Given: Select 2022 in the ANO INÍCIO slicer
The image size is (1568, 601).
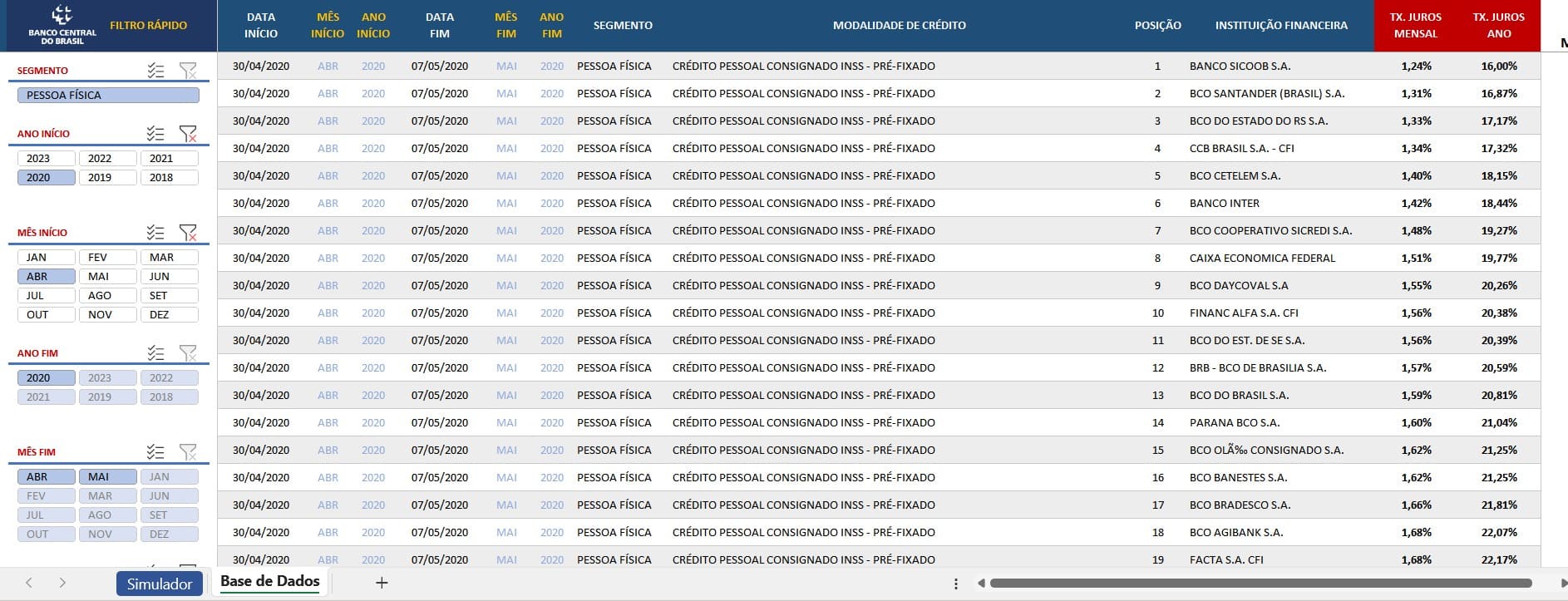Looking at the screenshot, I should (x=108, y=158).
